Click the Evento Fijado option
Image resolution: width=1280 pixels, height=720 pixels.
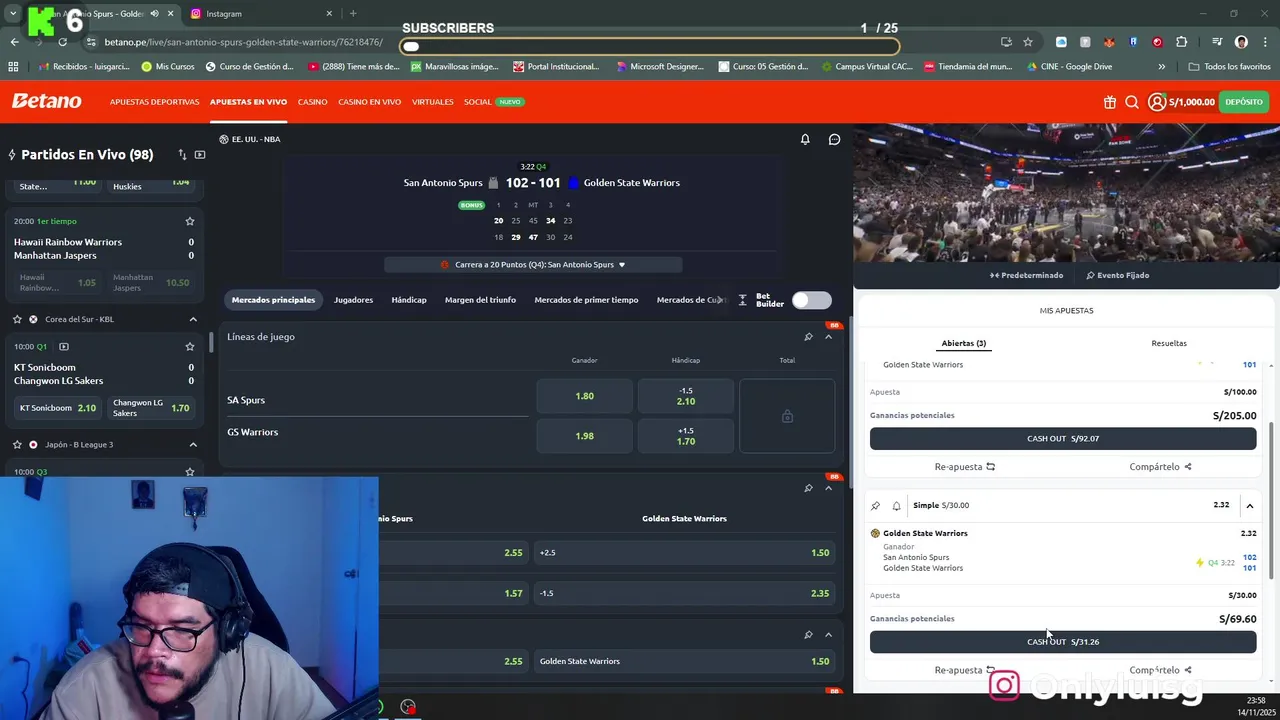1117,275
